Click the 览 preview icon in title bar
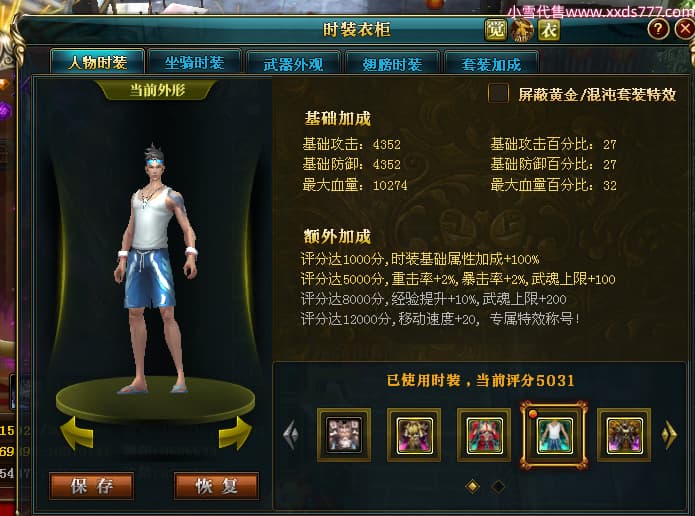This screenshot has height=516, width=695. [495, 30]
